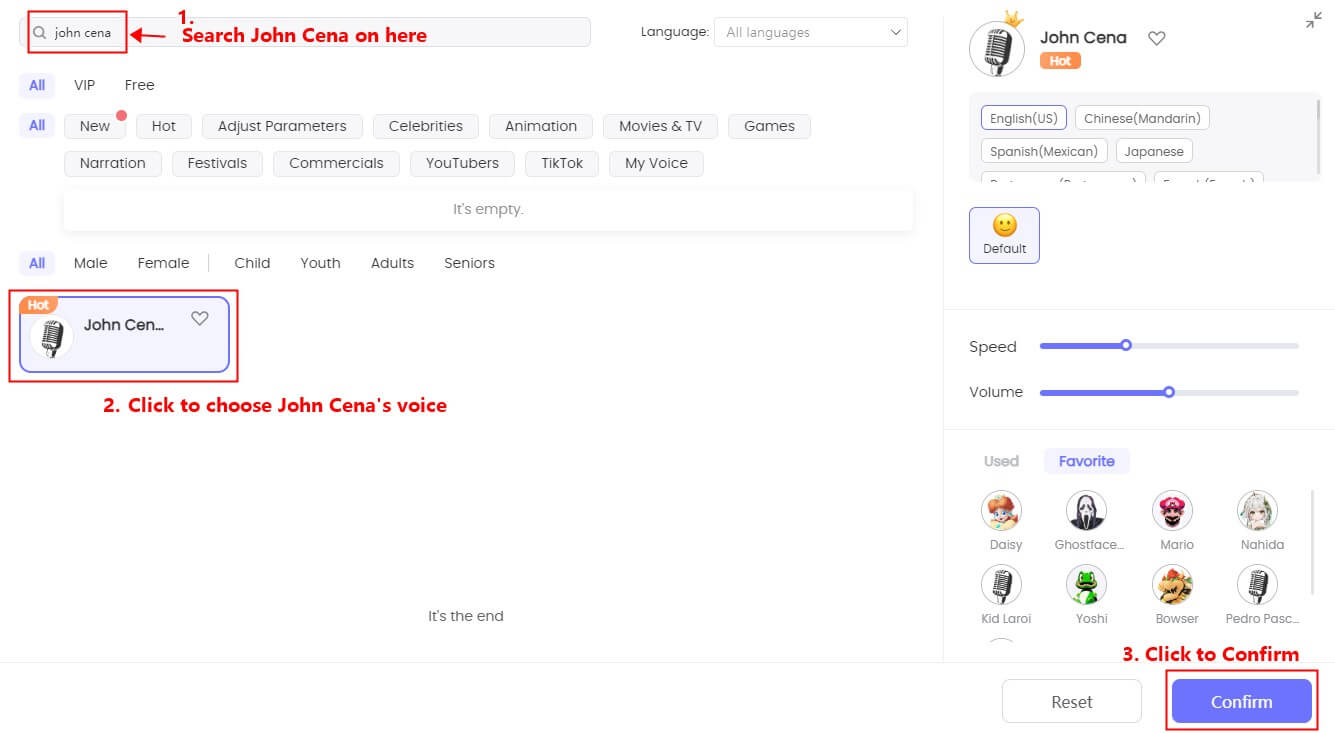This screenshot has width=1335, height=733.
Task: Filter voices by Adults
Action: (x=392, y=263)
